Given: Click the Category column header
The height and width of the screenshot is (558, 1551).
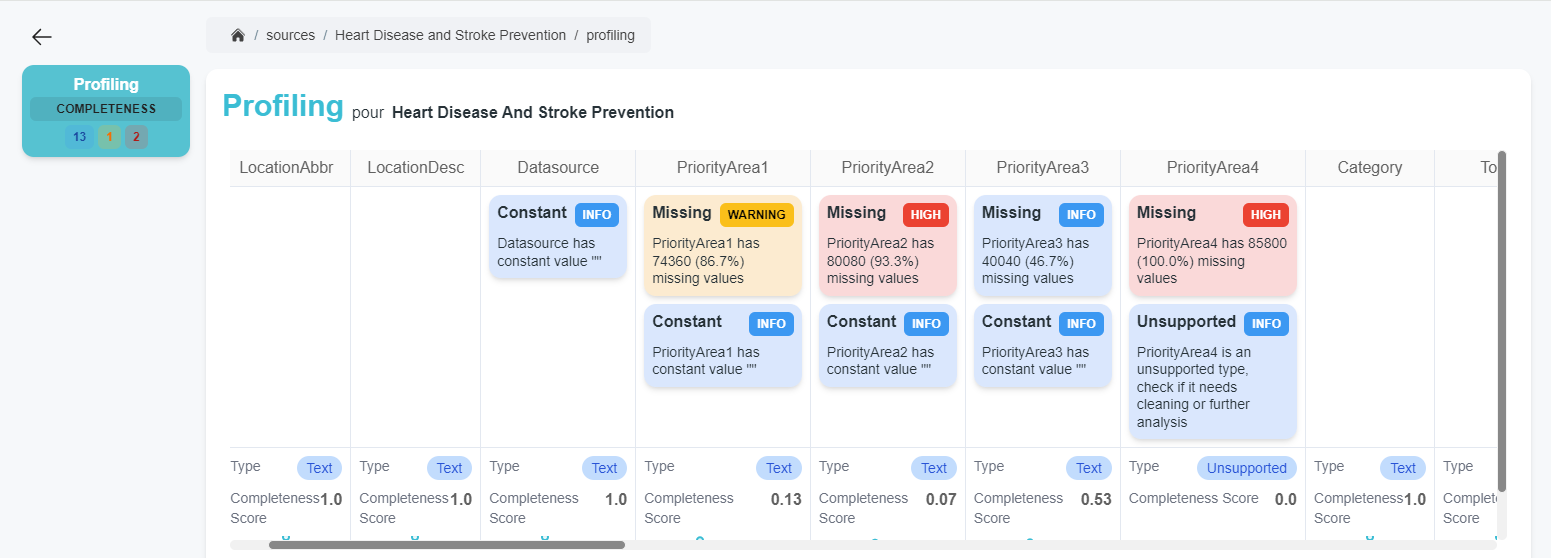Looking at the screenshot, I should 1369,168.
